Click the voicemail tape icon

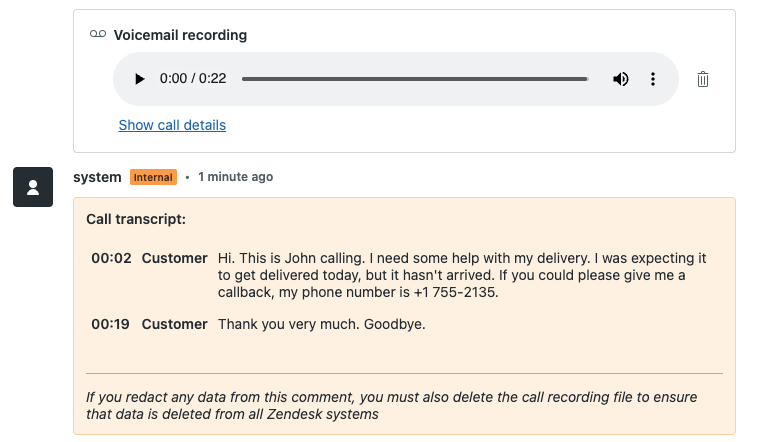coord(97,35)
